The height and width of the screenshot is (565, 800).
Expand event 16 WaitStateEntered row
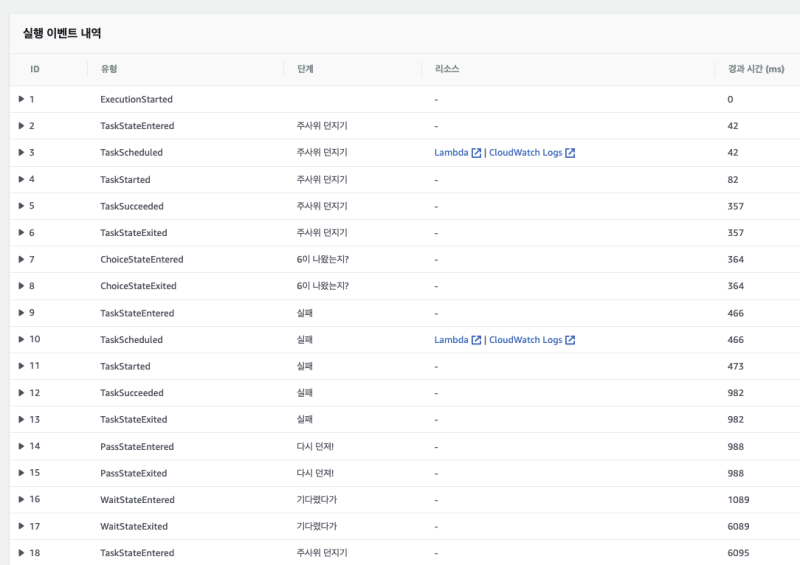(21, 500)
